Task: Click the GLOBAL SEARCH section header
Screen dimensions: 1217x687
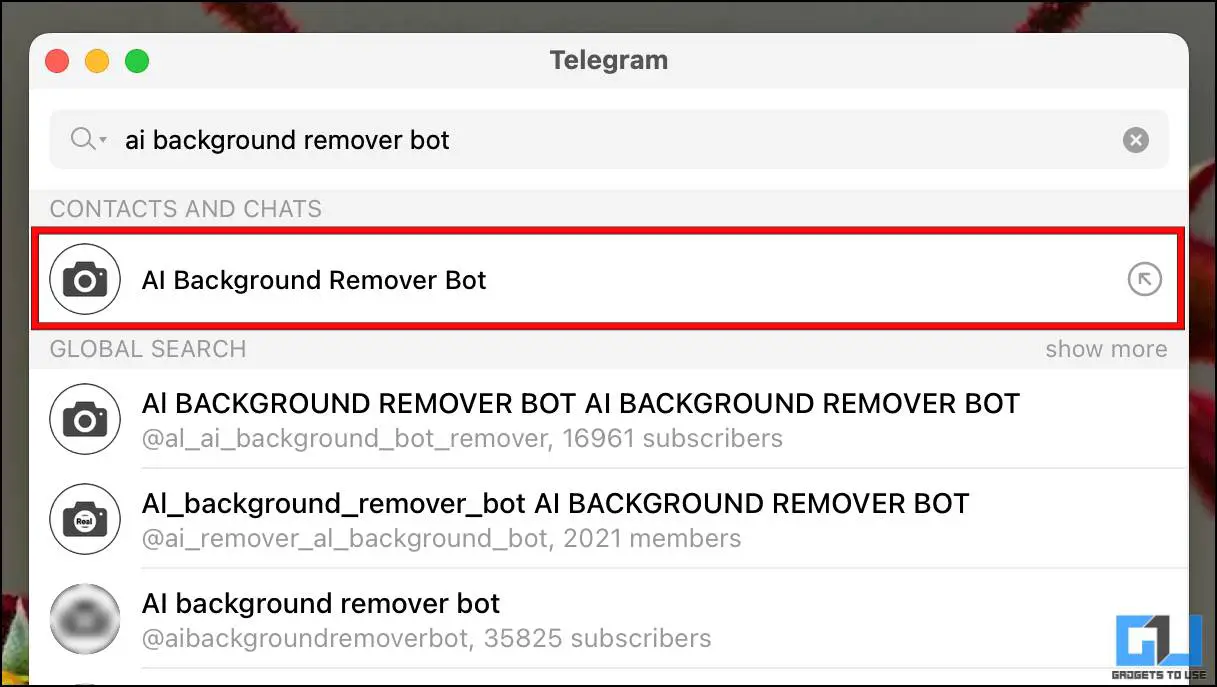Action: 148,349
